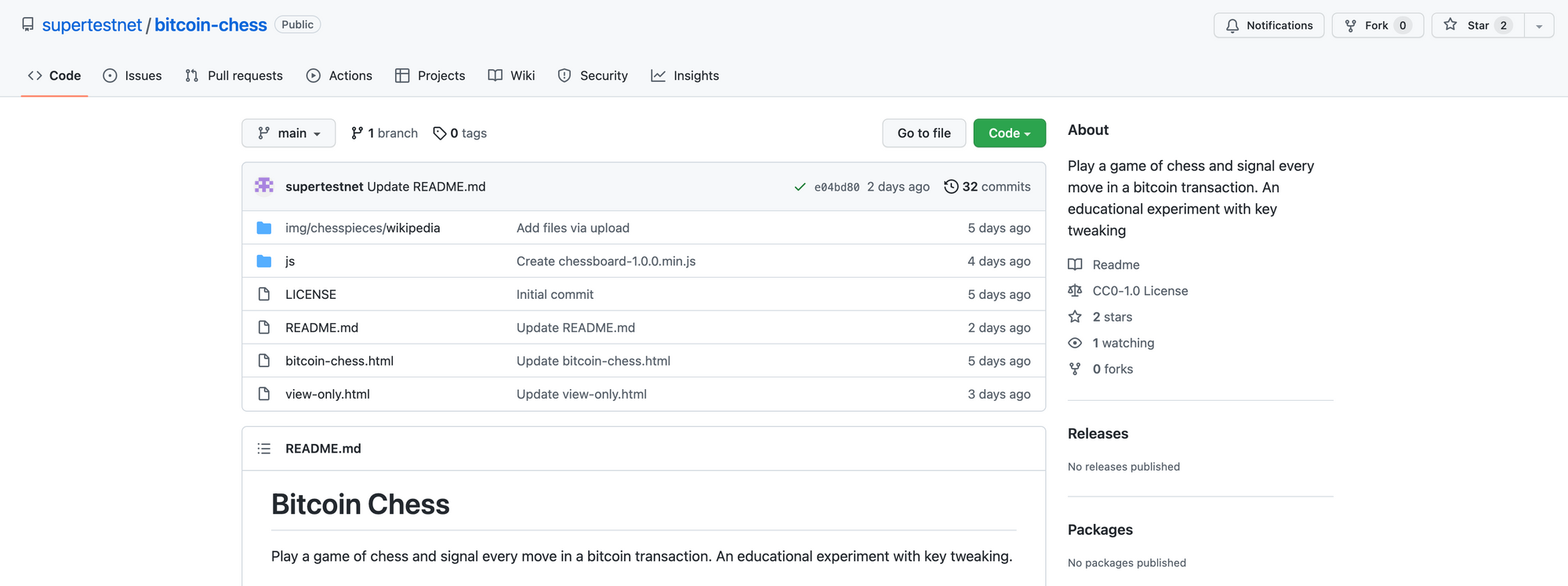
Task: View the 1 branch link
Action: tap(384, 133)
